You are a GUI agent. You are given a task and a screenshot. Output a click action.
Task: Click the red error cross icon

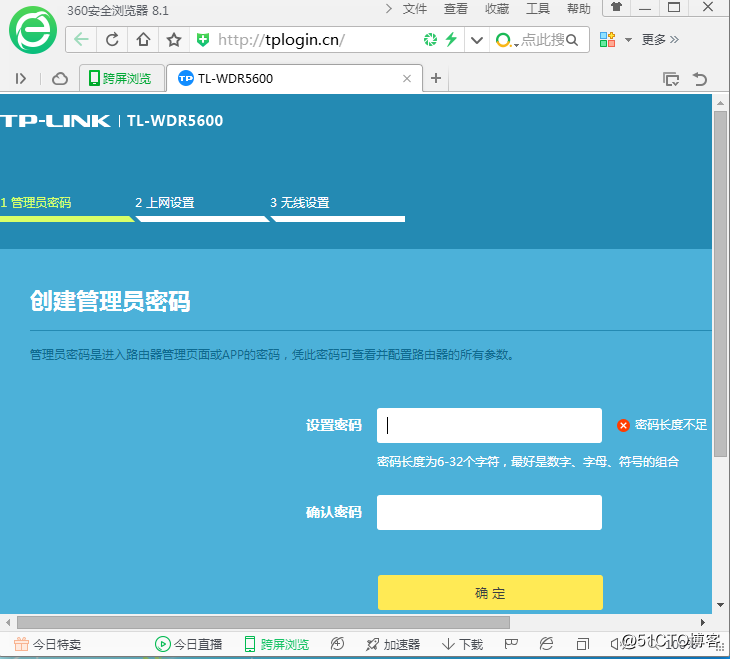click(x=623, y=425)
